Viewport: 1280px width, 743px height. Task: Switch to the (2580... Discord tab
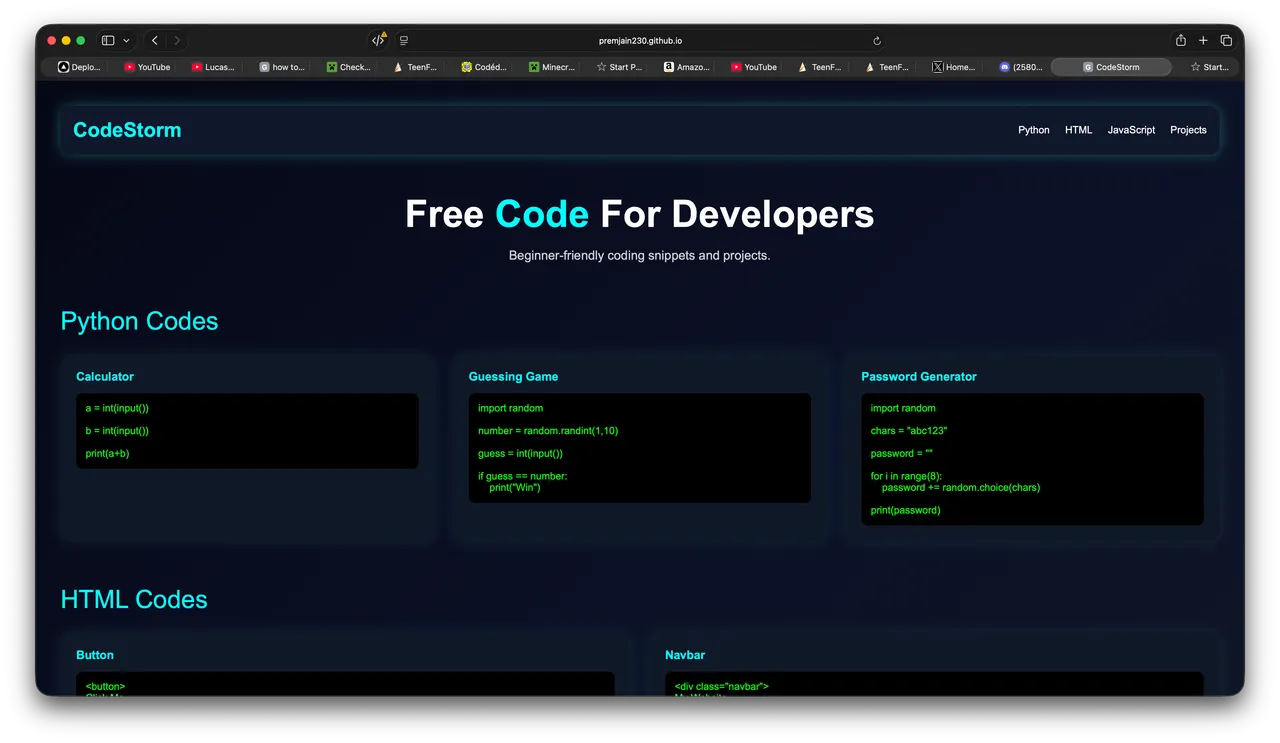[x=1020, y=67]
